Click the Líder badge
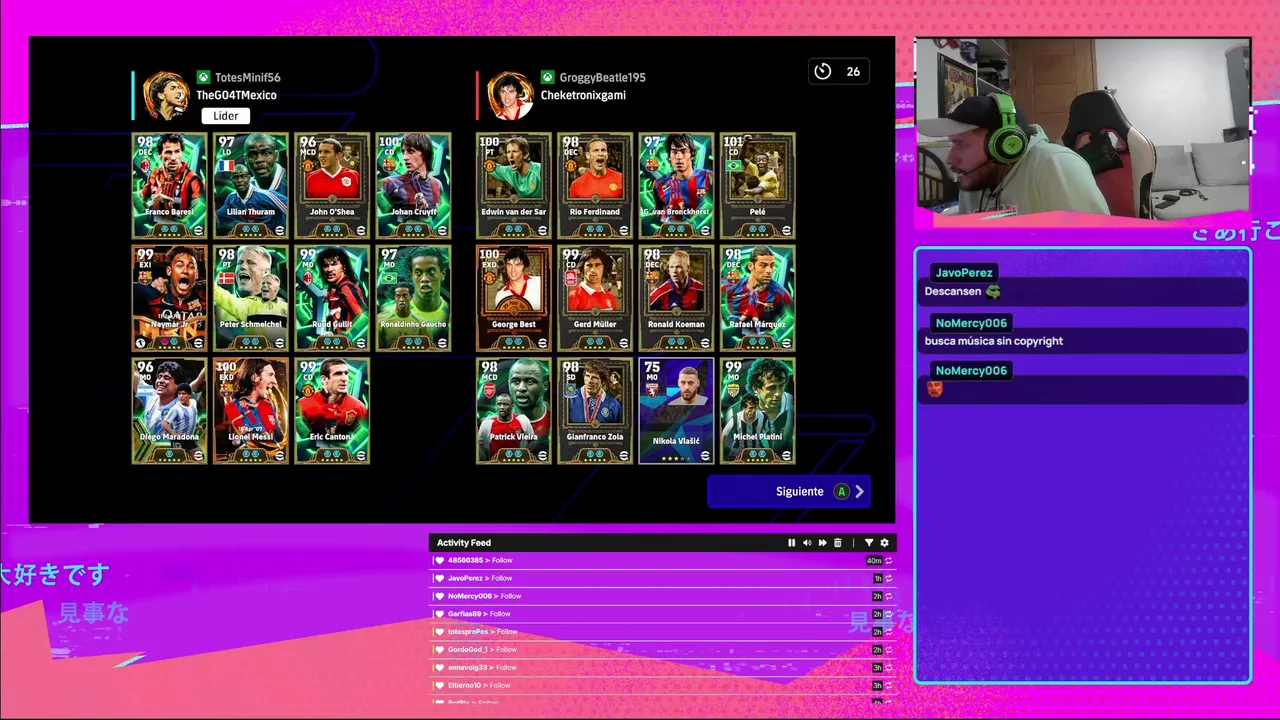Screen dimensions: 1280x720 click(x=226, y=116)
